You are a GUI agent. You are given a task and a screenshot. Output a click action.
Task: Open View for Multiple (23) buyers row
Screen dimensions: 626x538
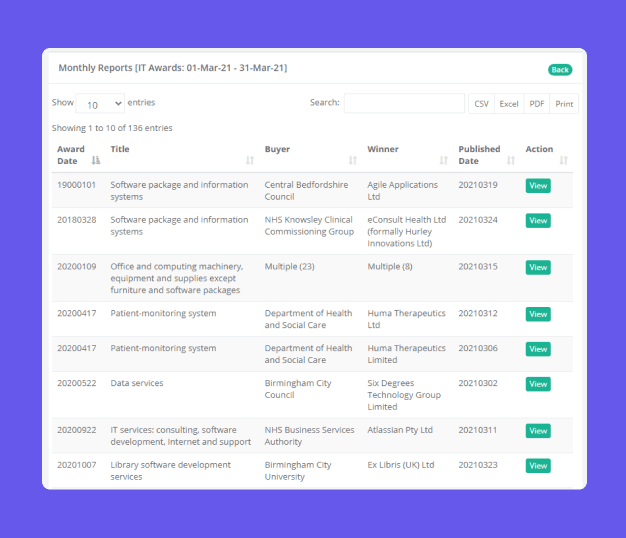coord(538,268)
